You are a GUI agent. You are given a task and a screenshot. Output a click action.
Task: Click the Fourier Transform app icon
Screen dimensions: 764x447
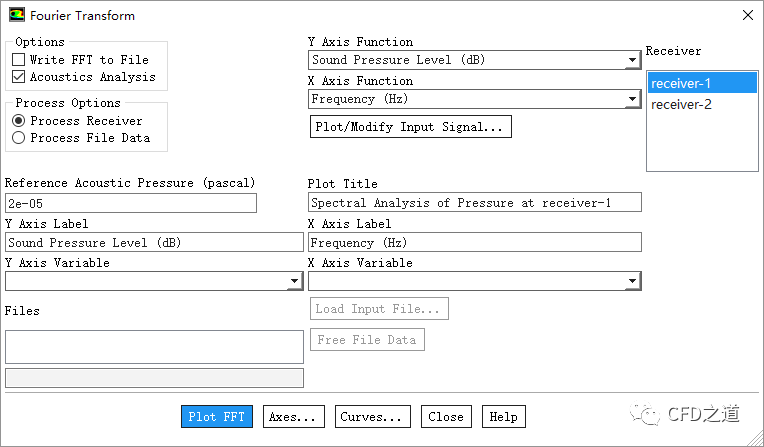[16, 15]
